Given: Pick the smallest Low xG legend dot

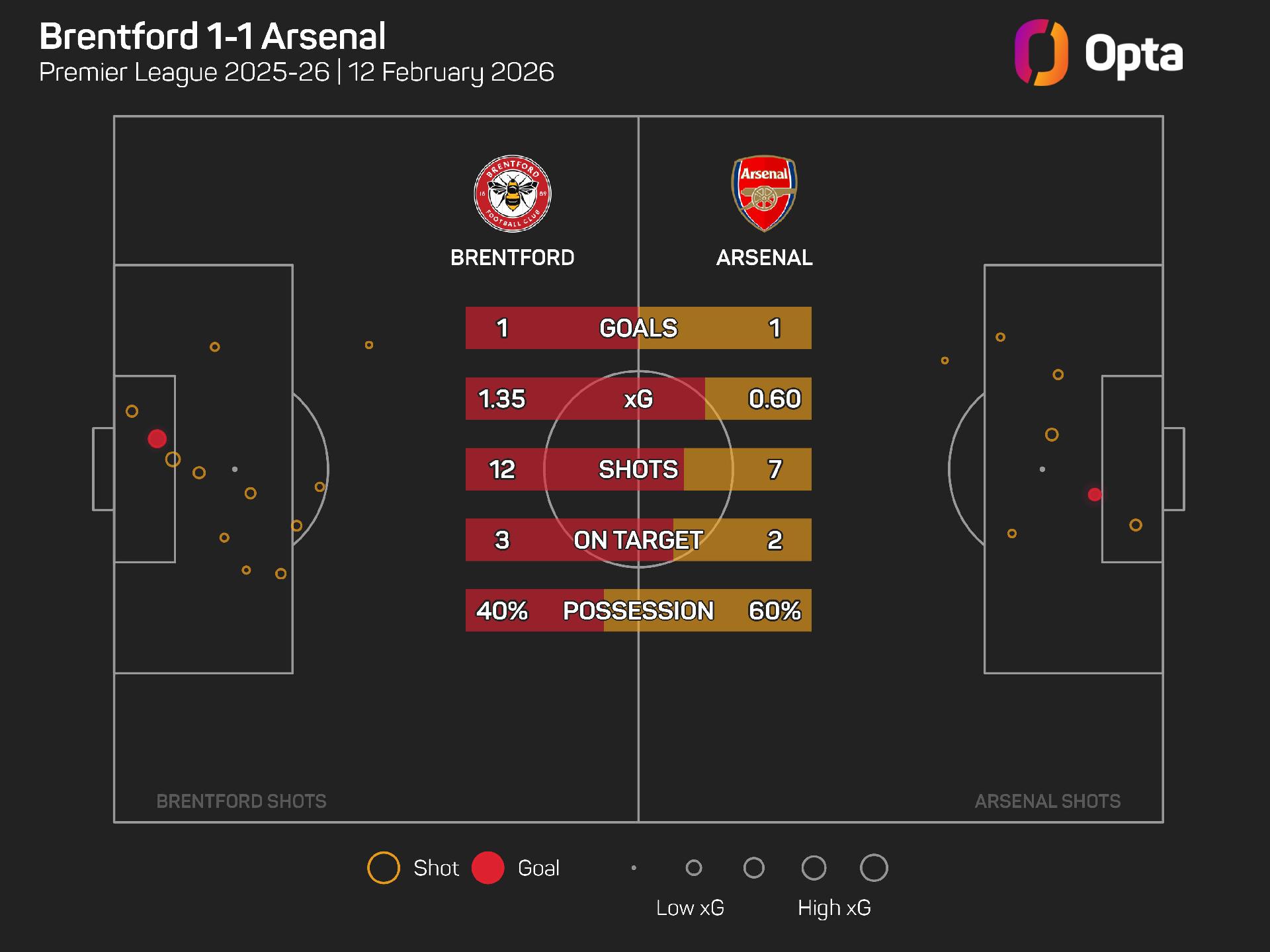Looking at the screenshot, I should point(634,868).
